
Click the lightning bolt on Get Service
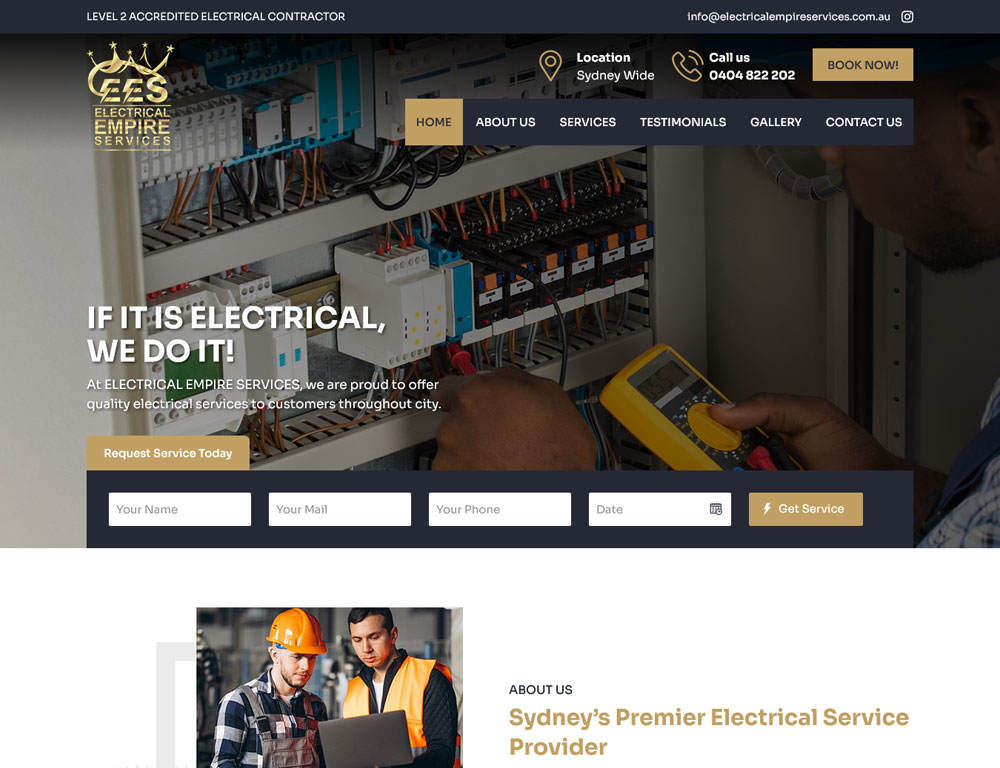point(767,508)
